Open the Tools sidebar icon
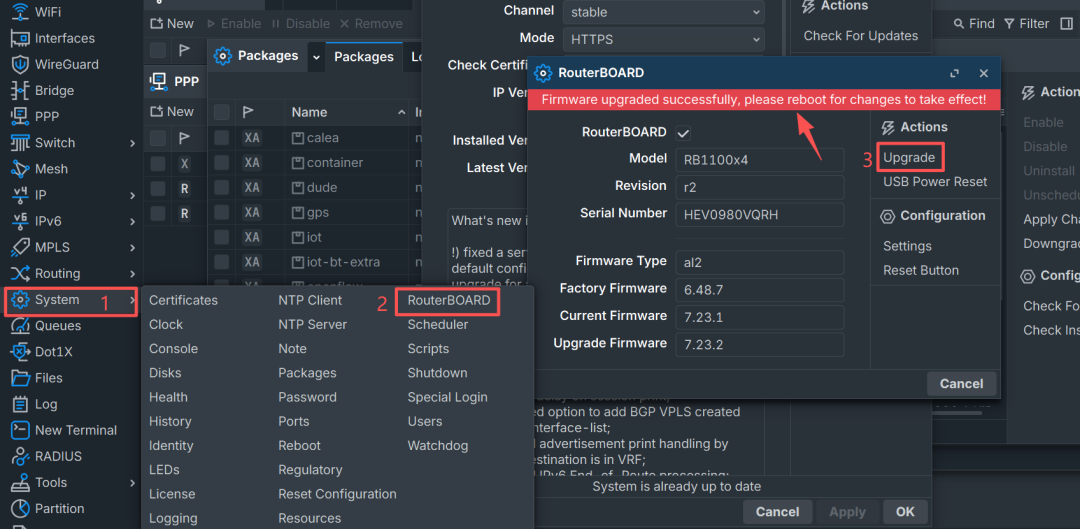The image size is (1080, 529). tap(21, 482)
